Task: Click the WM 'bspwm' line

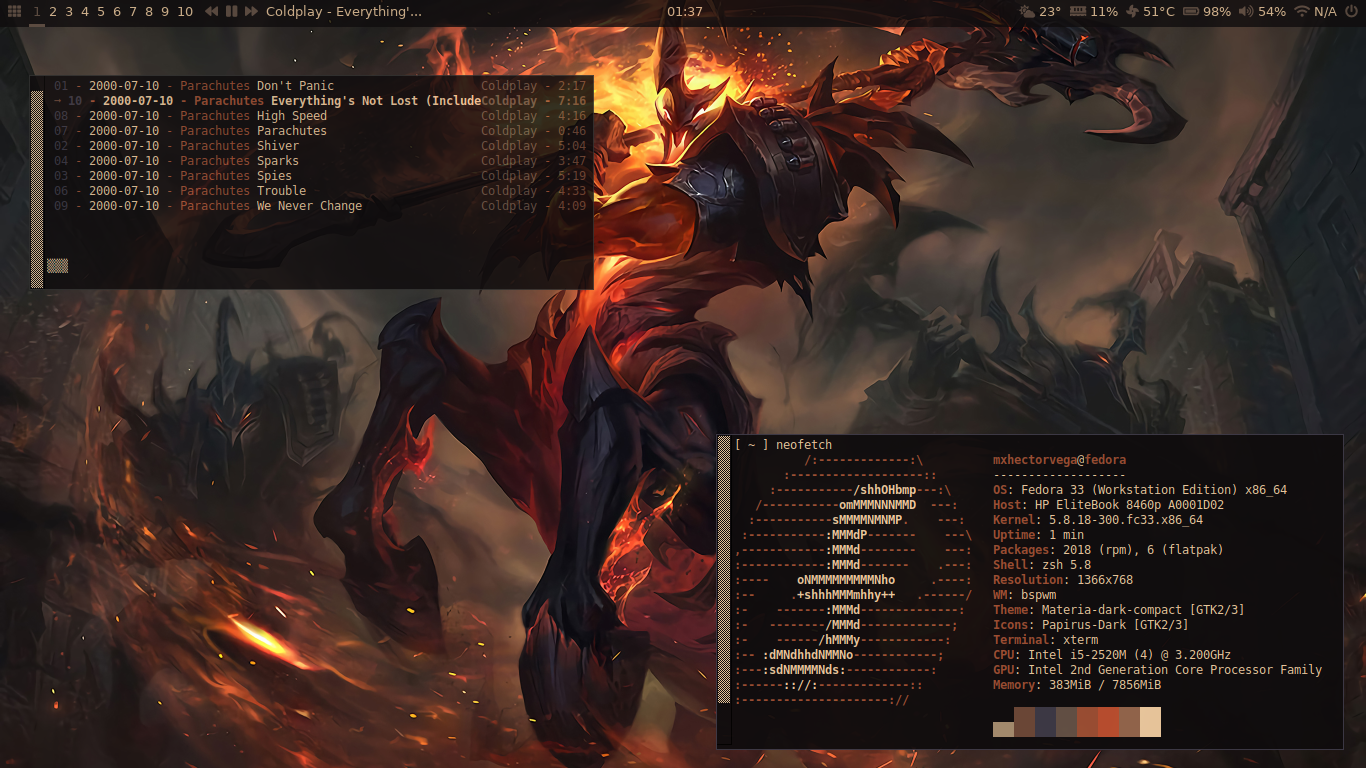Action: tap(1024, 595)
